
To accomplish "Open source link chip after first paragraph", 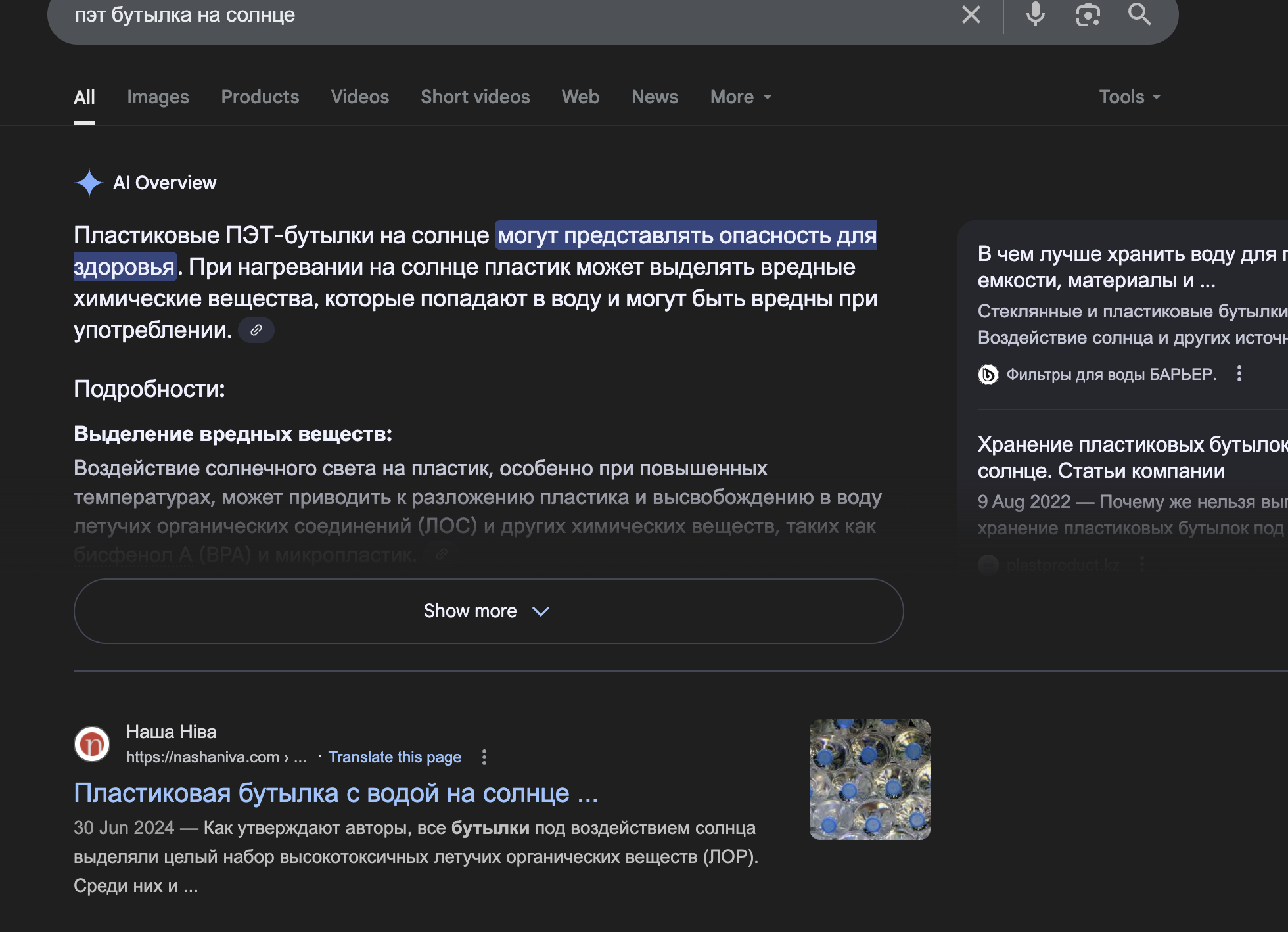I will [256, 330].
